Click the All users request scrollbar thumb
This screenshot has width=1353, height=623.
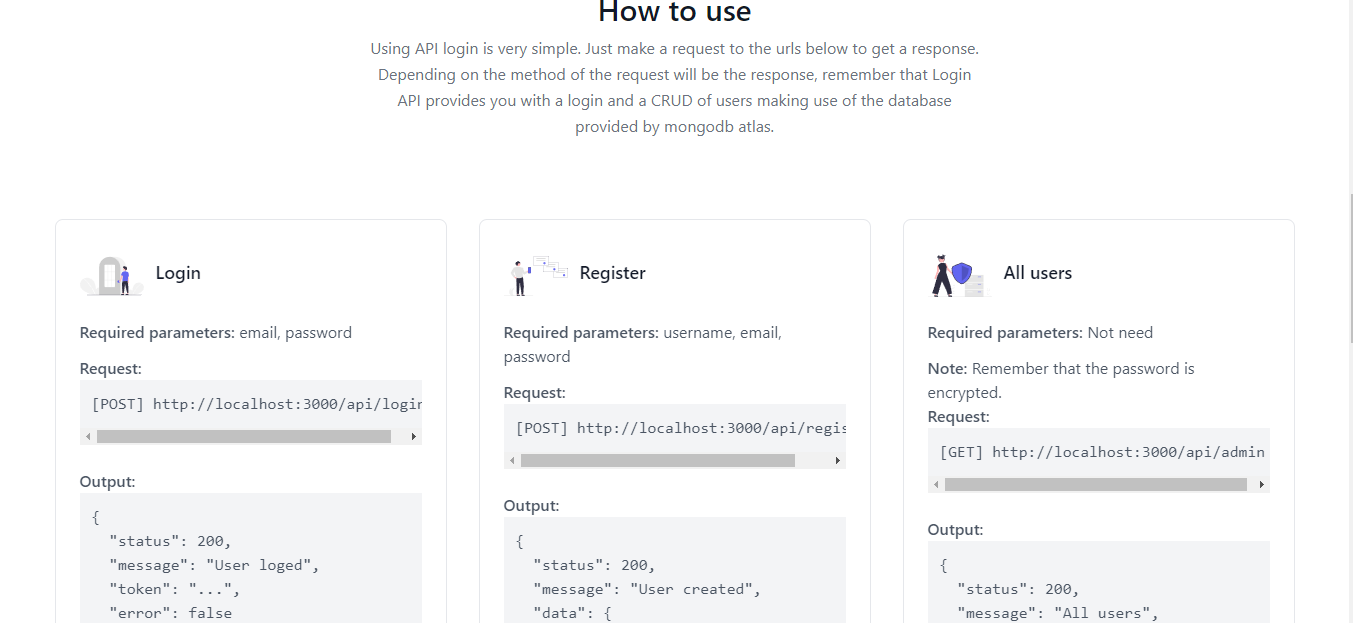1096,485
